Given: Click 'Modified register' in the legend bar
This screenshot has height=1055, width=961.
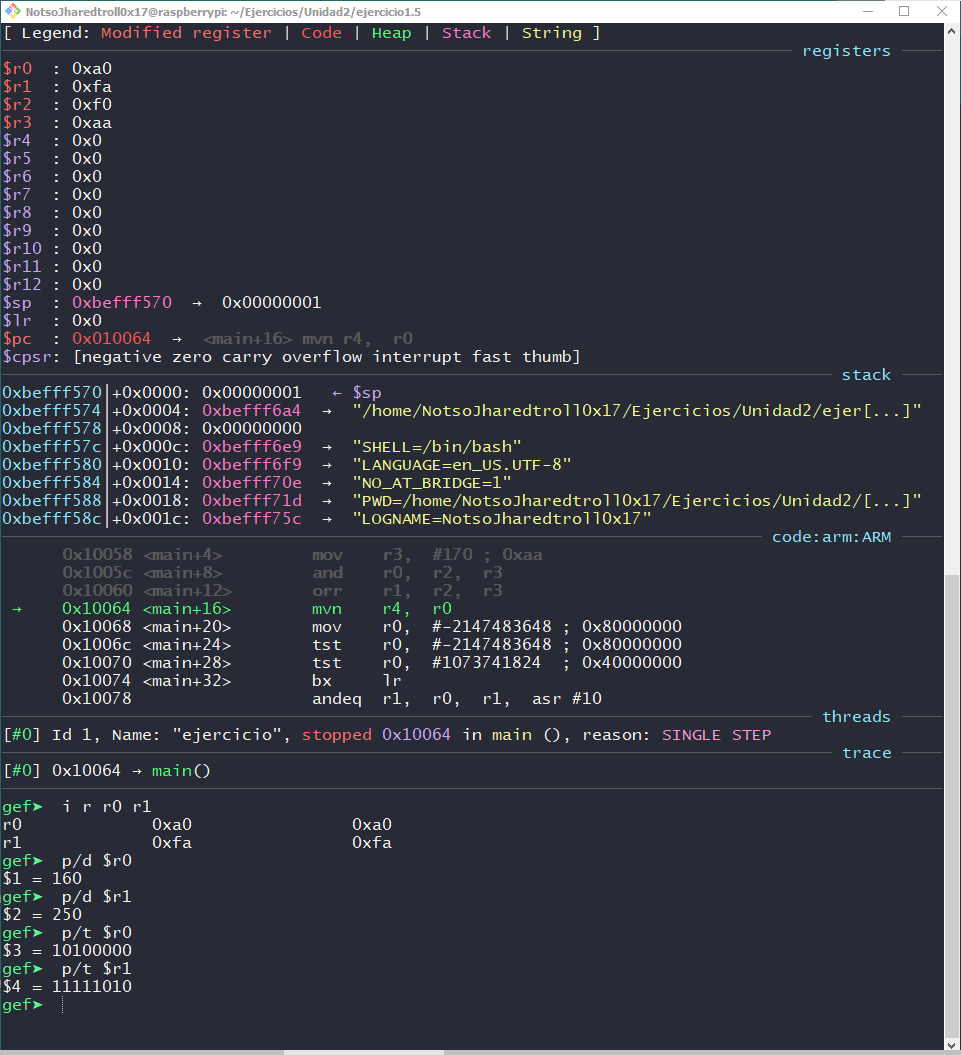Looking at the screenshot, I should (186, 32).
